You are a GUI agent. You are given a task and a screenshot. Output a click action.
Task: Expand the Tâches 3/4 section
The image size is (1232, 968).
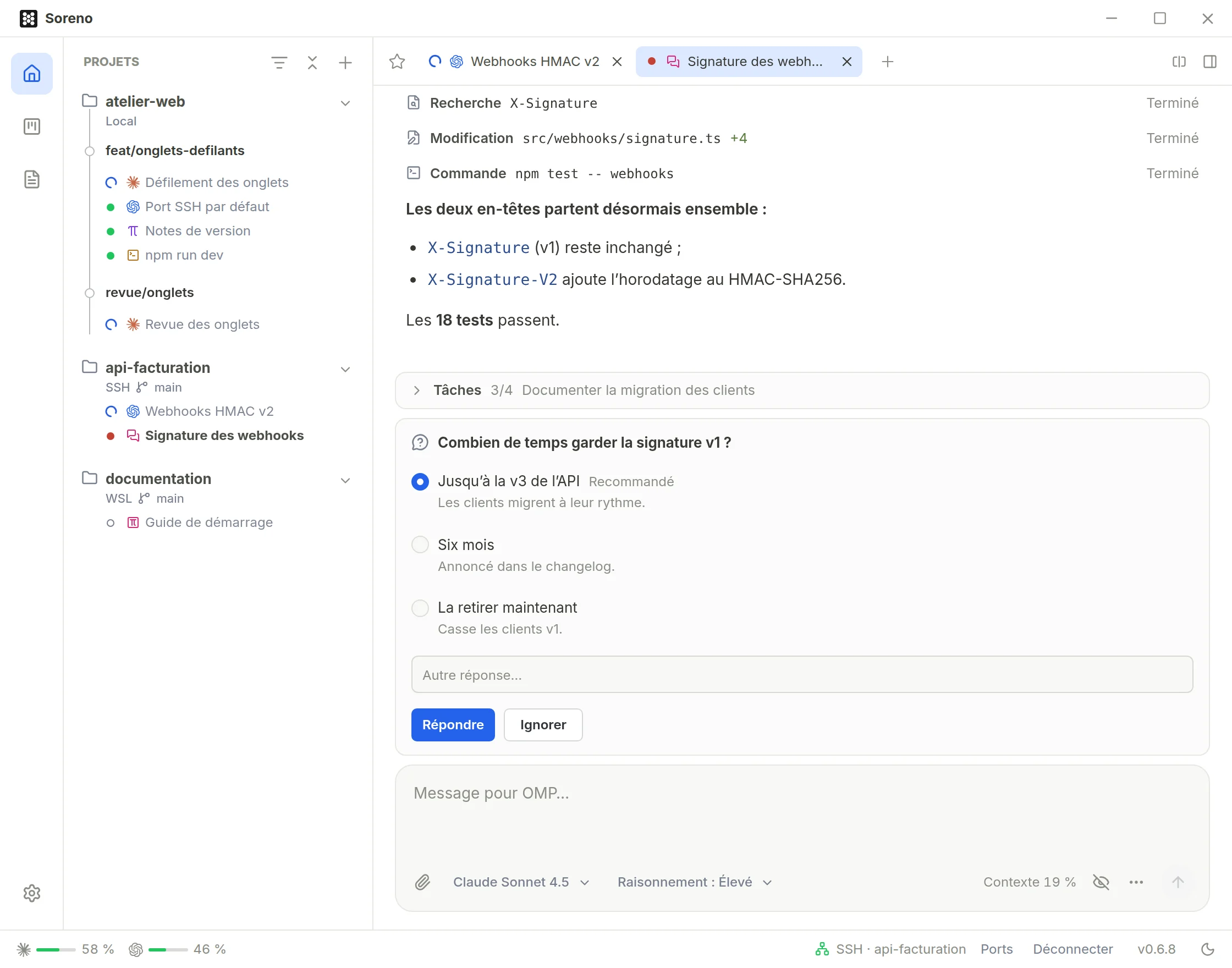tap(802, 390)
